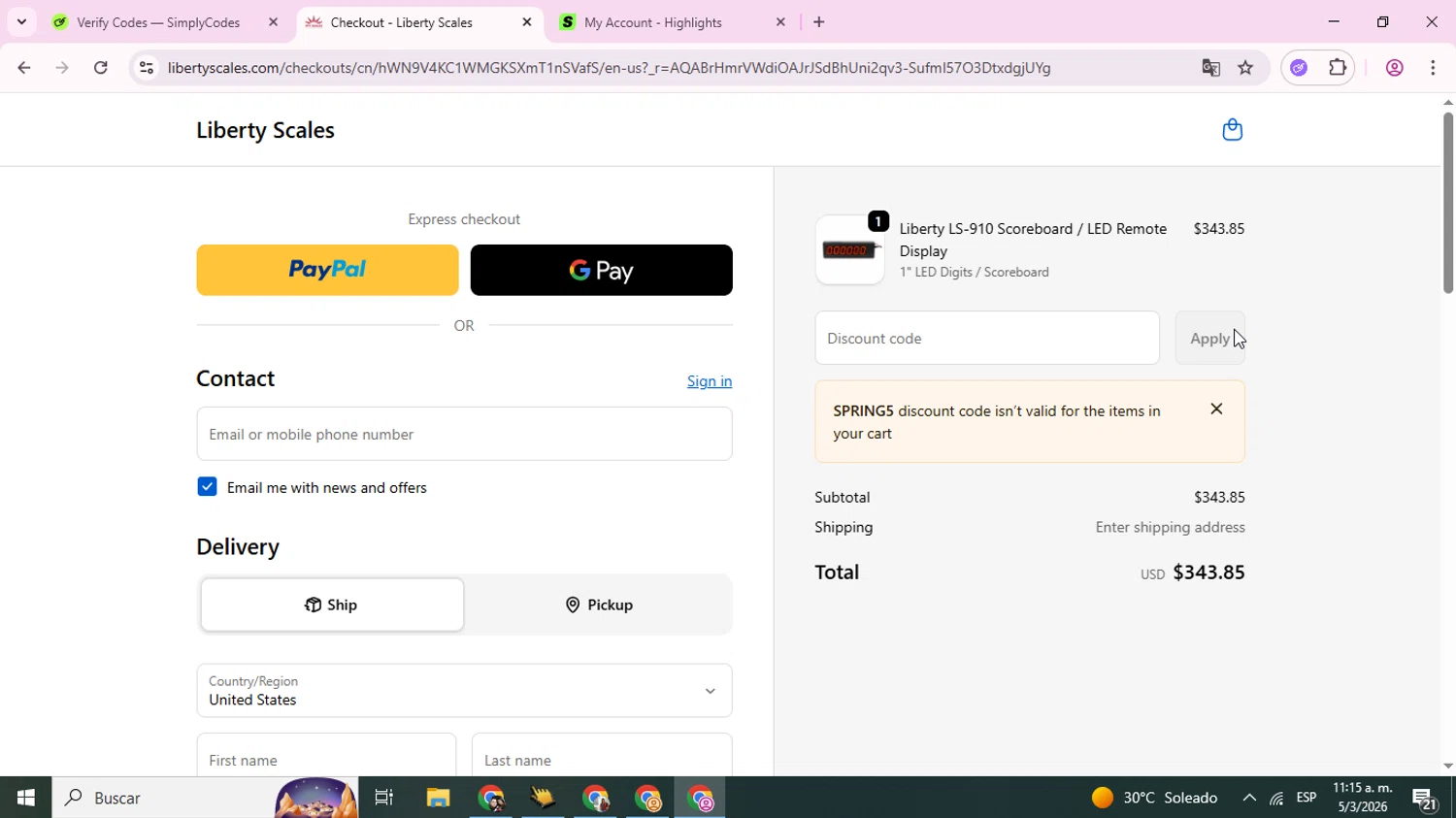View site information icon in address bar
The height and width of the screenshot is (818, 1456).
point(146,68)
